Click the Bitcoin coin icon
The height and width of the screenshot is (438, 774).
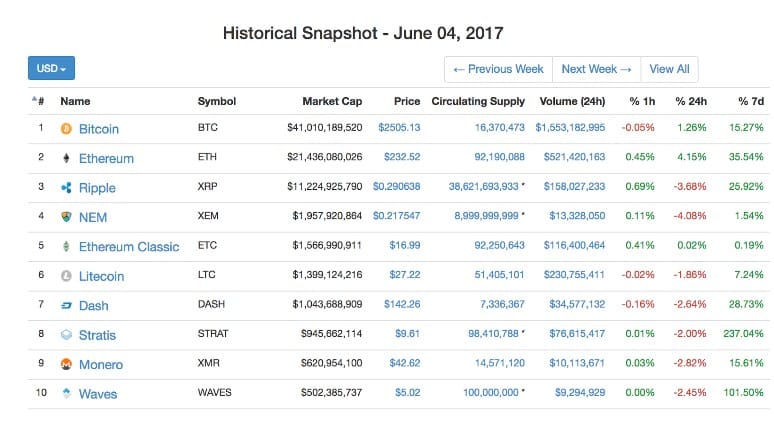(66, 129)
